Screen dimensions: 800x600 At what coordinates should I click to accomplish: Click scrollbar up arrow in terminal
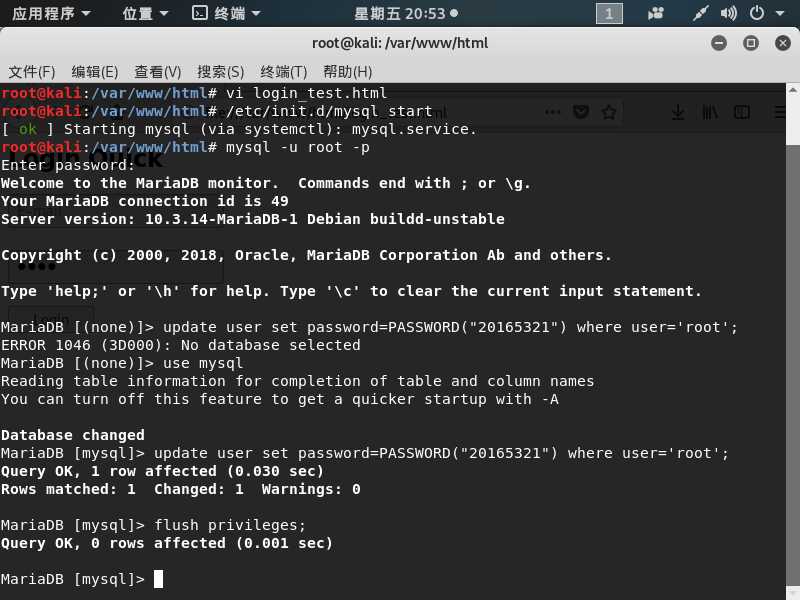pos(792,90)
